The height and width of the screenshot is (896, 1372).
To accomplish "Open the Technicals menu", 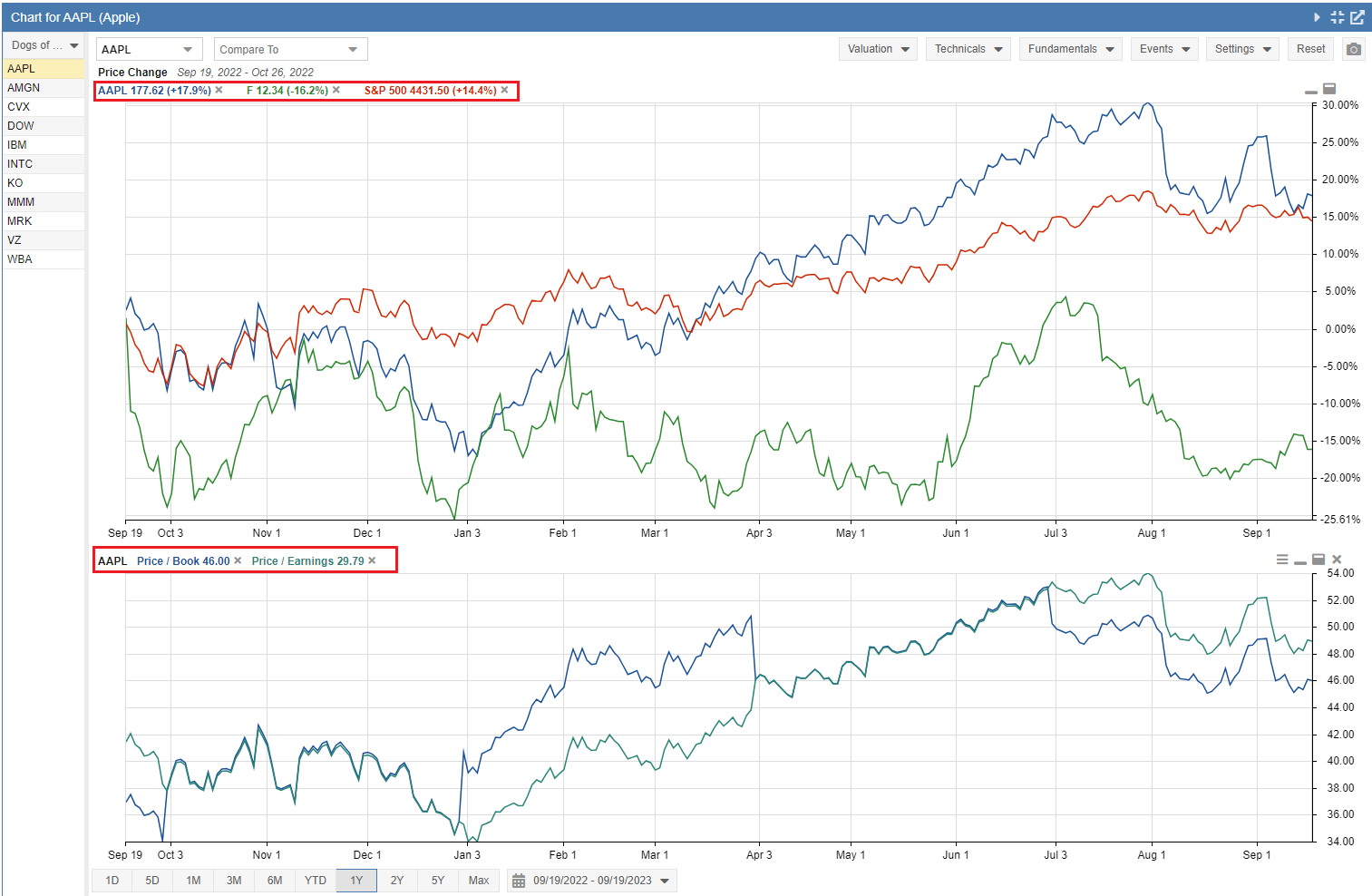I will click(x=968, y=49).
